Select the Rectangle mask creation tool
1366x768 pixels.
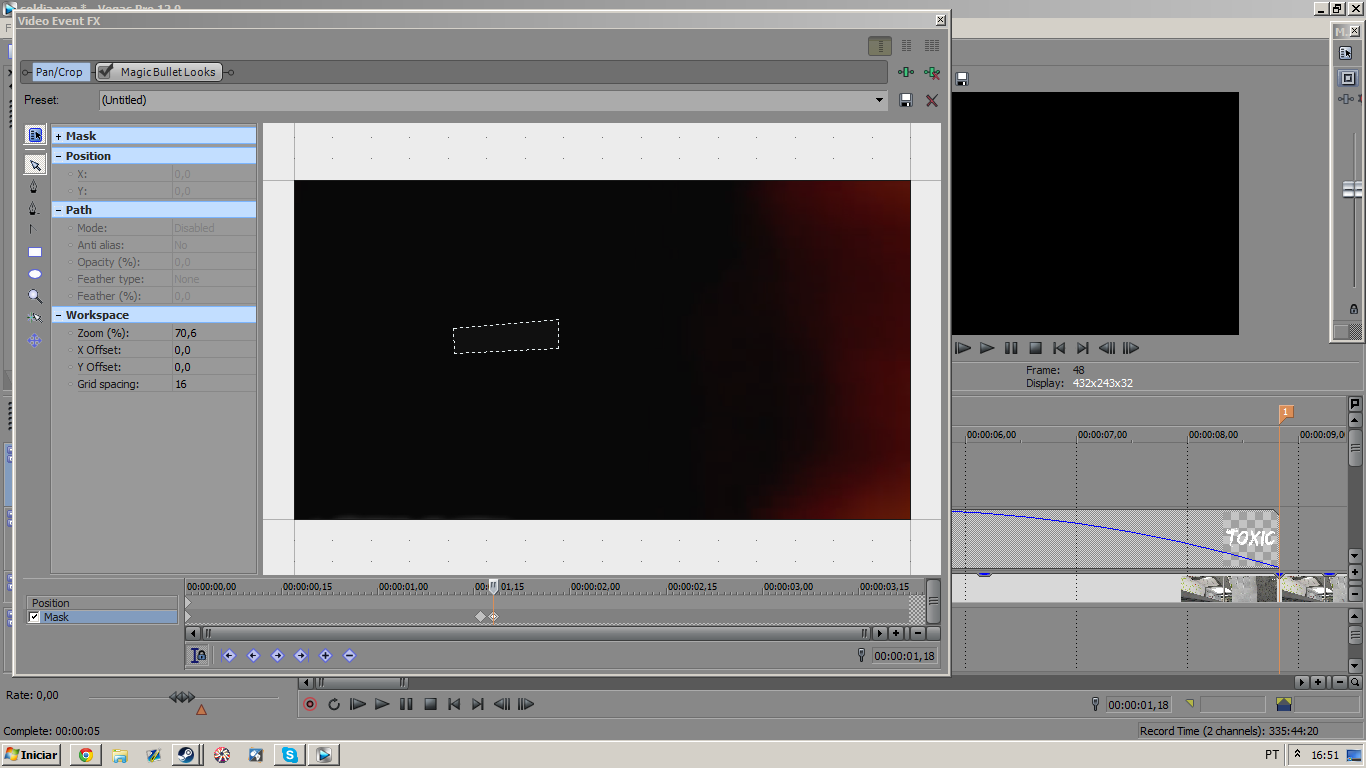pyautogui.click(x=35, y=252)
